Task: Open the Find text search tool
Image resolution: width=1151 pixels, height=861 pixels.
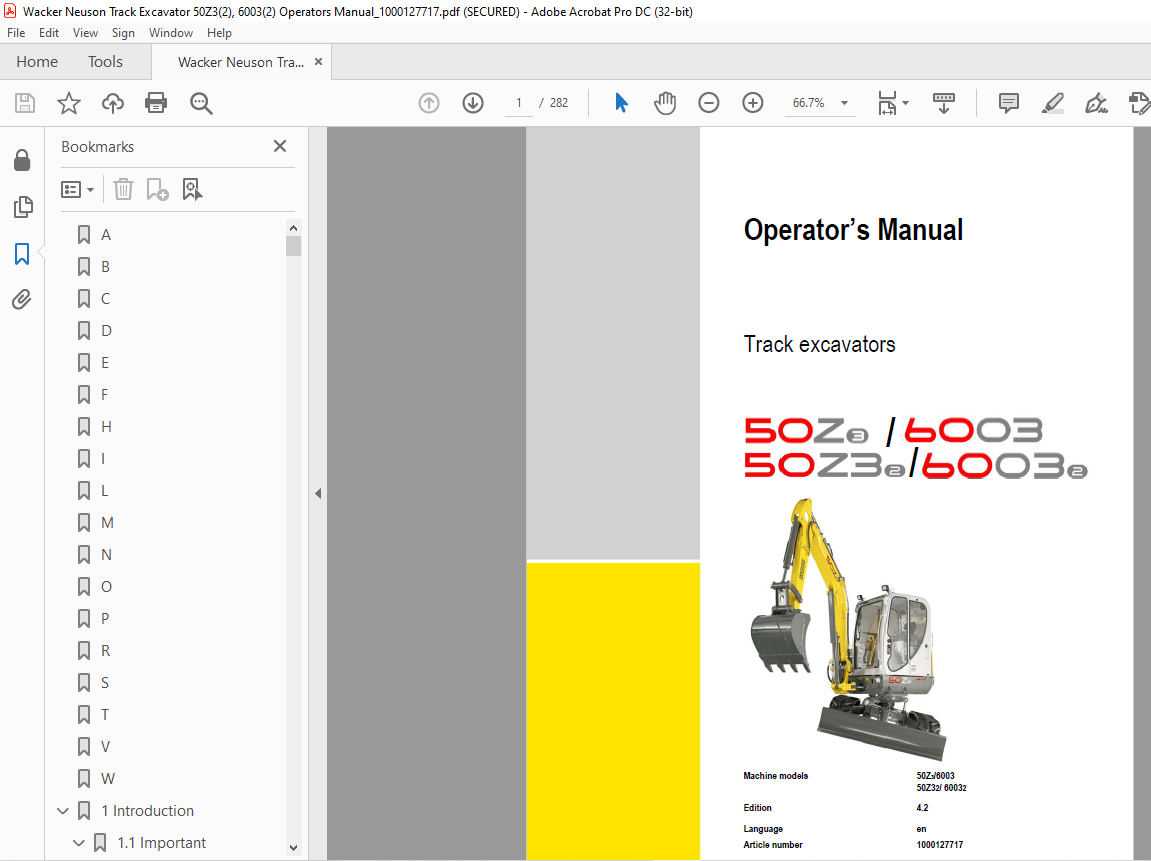Action: tap(201, 103)
